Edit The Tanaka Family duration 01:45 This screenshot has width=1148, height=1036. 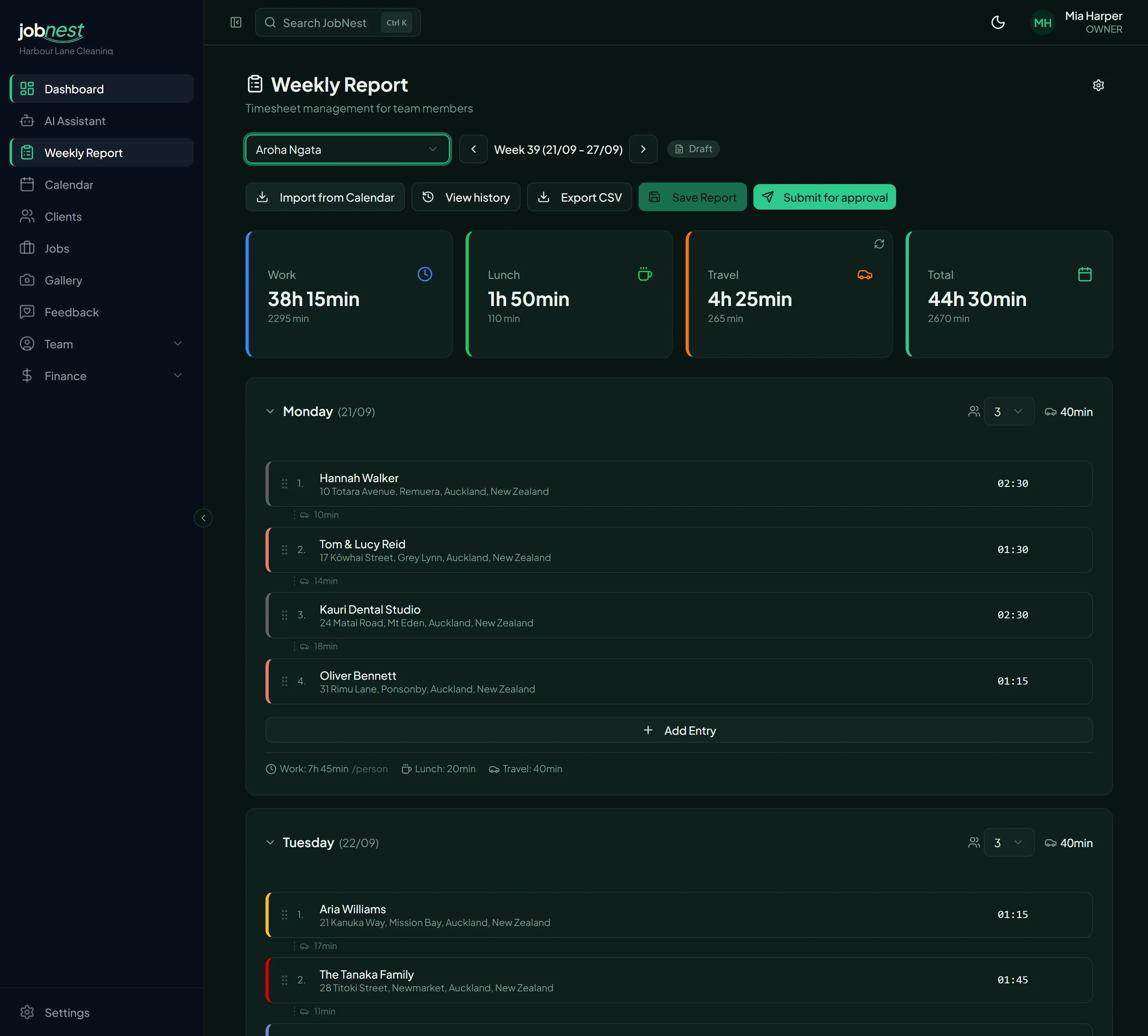click(x=1012, y=980)
